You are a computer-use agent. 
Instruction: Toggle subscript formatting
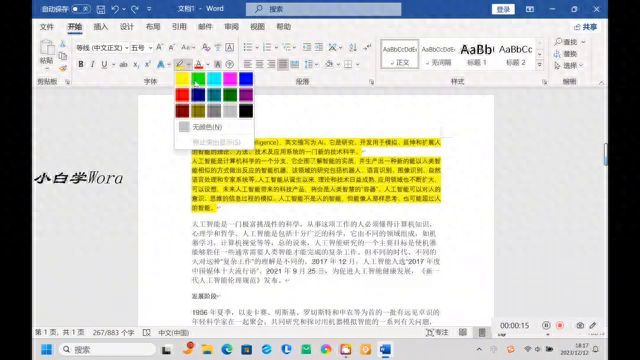pos(136,64)
